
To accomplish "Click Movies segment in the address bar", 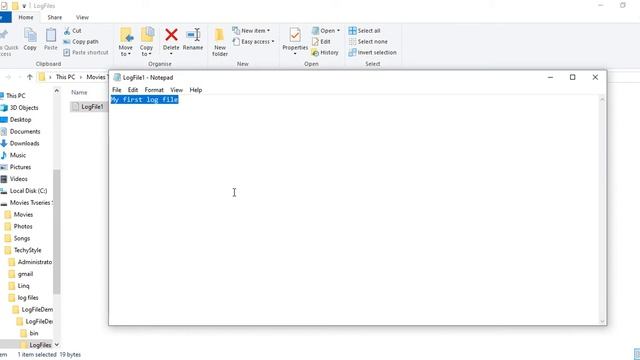I will tap(96, 77).
